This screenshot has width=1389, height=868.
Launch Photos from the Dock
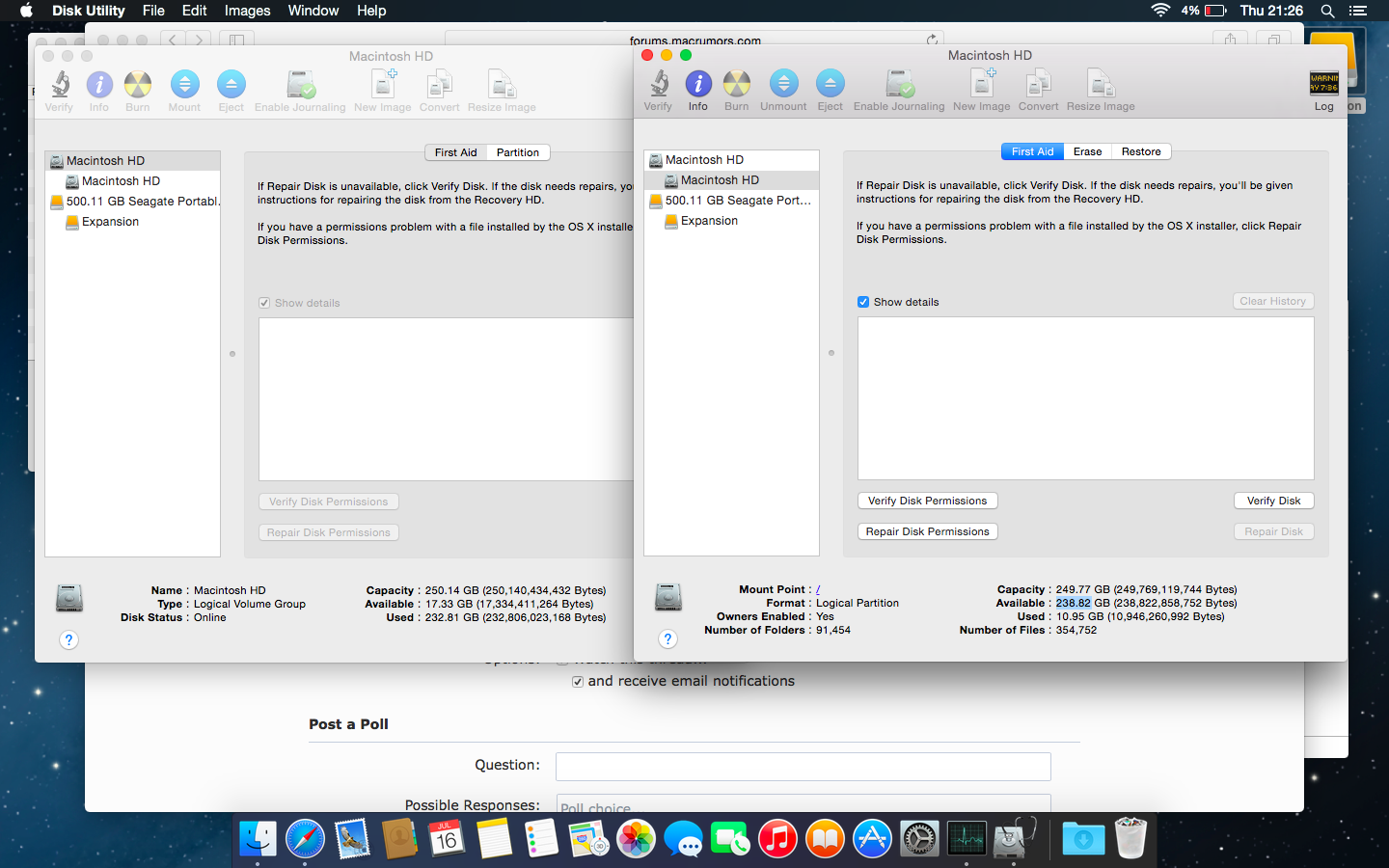pyautogui.click(x=636, y=839)
